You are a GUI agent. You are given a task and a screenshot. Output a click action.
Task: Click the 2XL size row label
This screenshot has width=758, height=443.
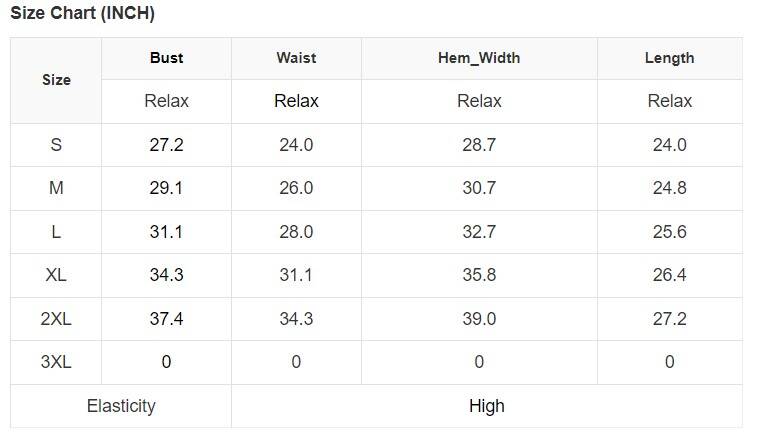(56, 319)
